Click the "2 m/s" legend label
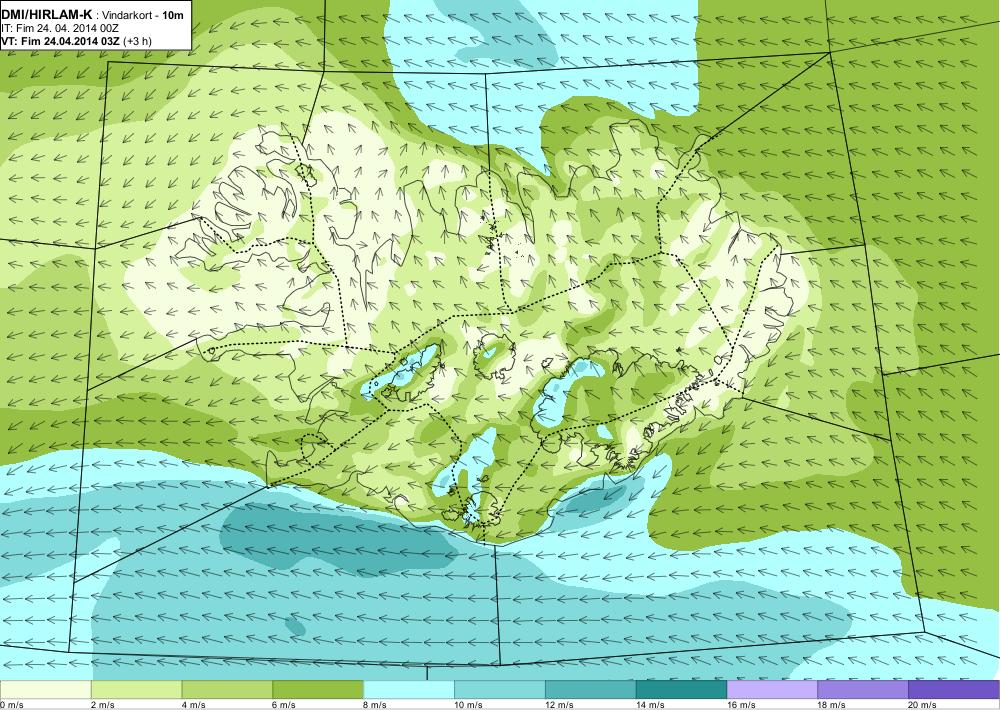 click(103, 705)
